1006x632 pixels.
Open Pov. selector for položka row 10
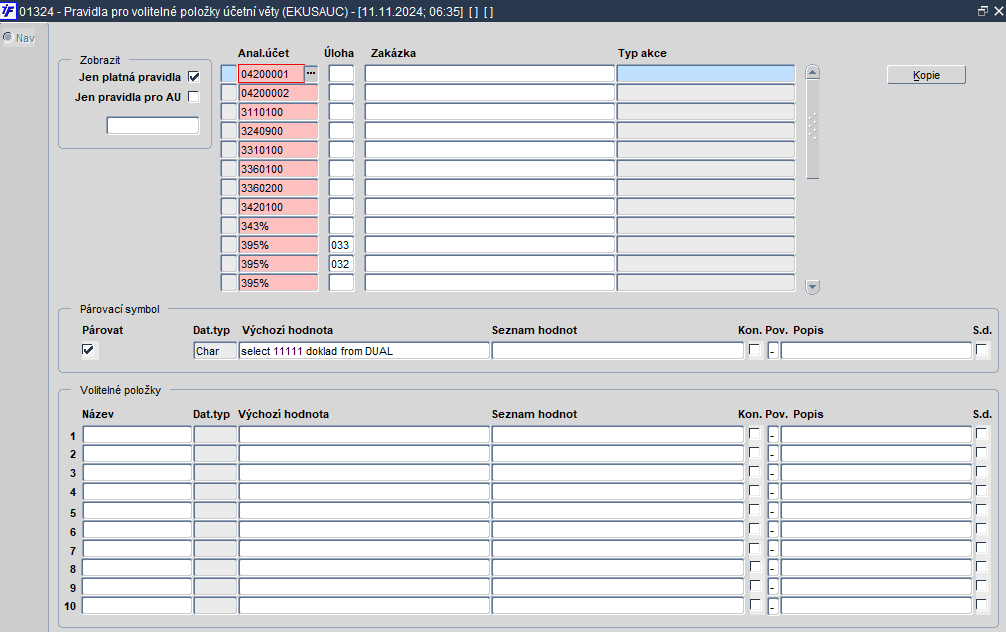[x=772, y=606]
